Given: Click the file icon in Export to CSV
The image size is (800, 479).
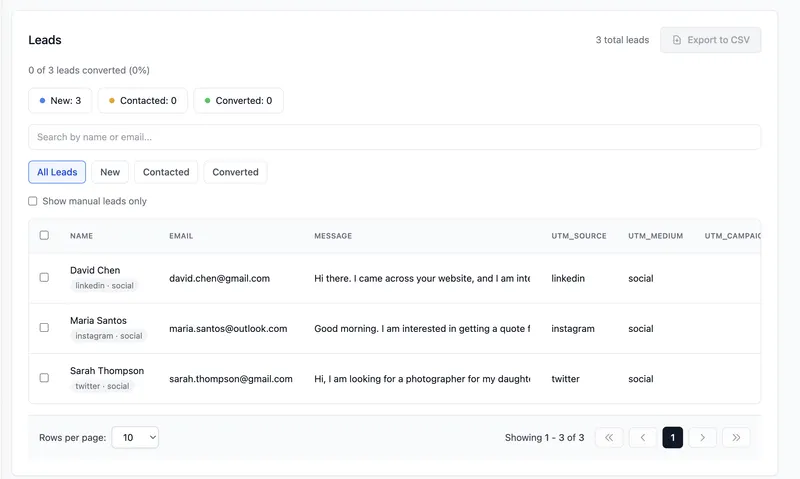Looking at the screenshot, I should pyautogui.click(x=677, y=40).
